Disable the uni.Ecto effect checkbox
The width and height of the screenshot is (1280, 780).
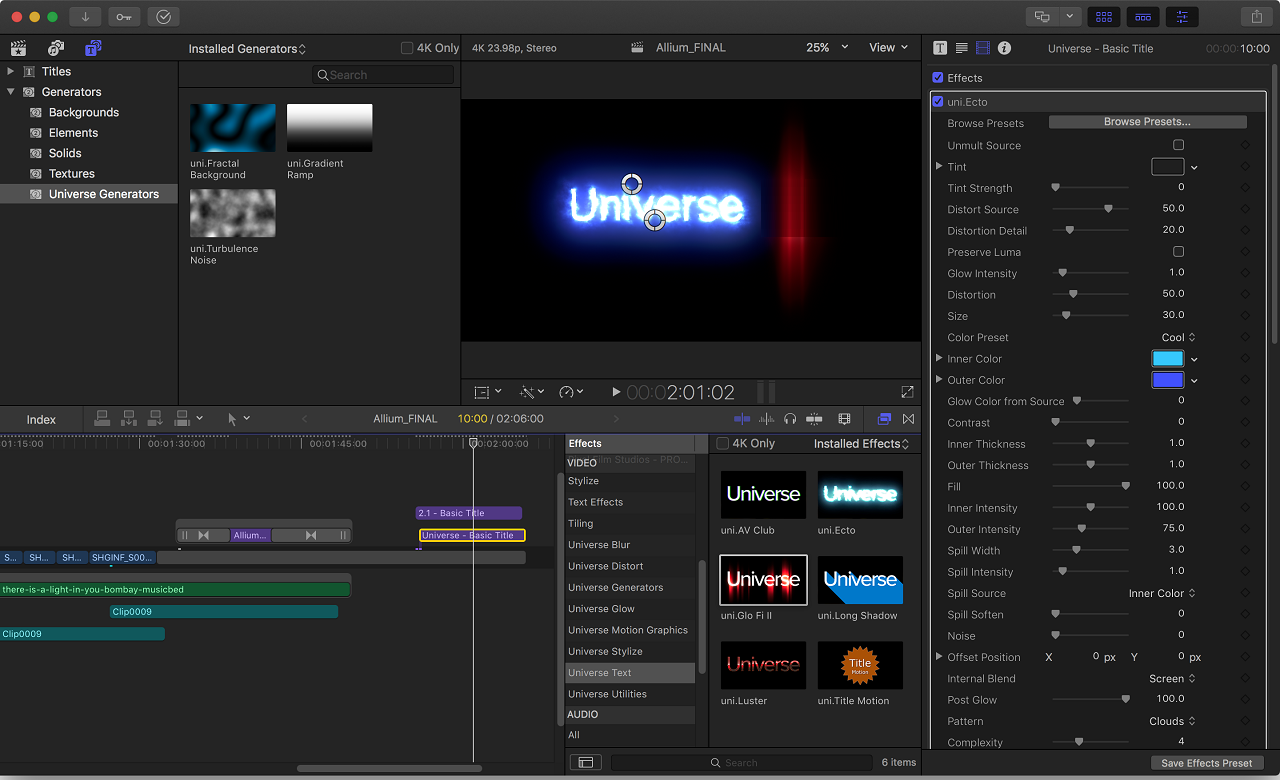coord(938,102)
